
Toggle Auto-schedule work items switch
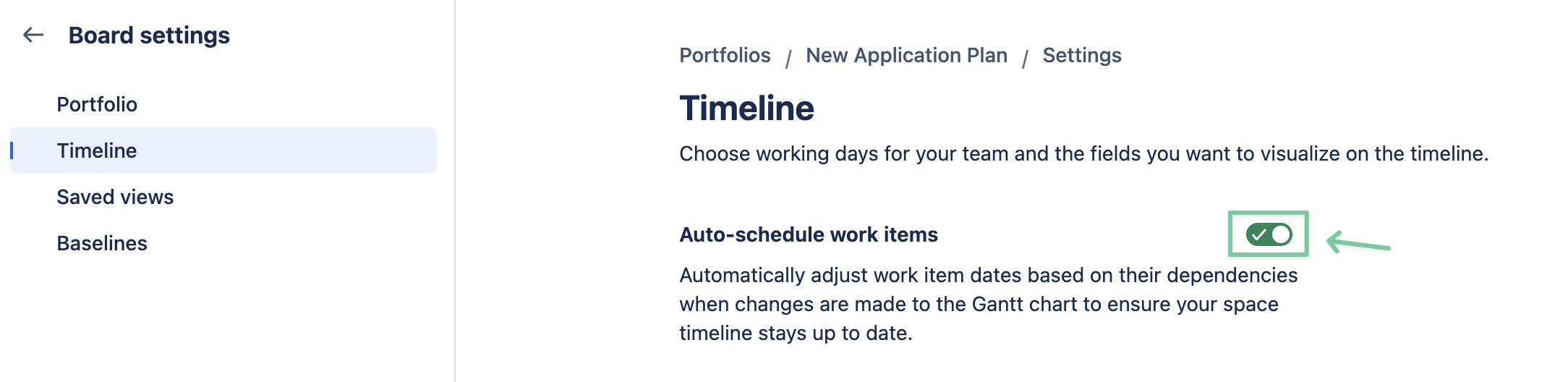click(x=1269, y=234)
